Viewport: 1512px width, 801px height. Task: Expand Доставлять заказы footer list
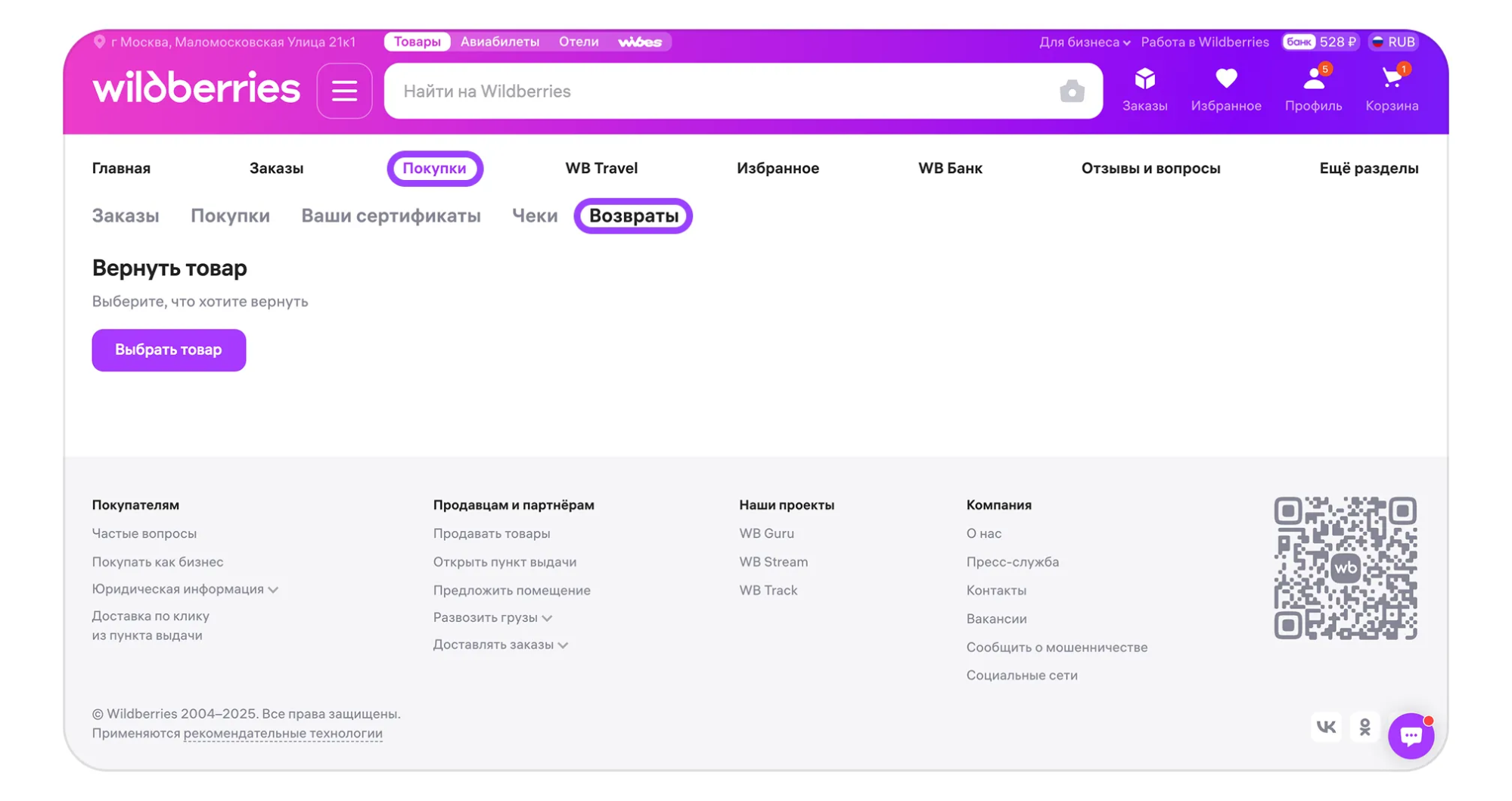(500, 645)
